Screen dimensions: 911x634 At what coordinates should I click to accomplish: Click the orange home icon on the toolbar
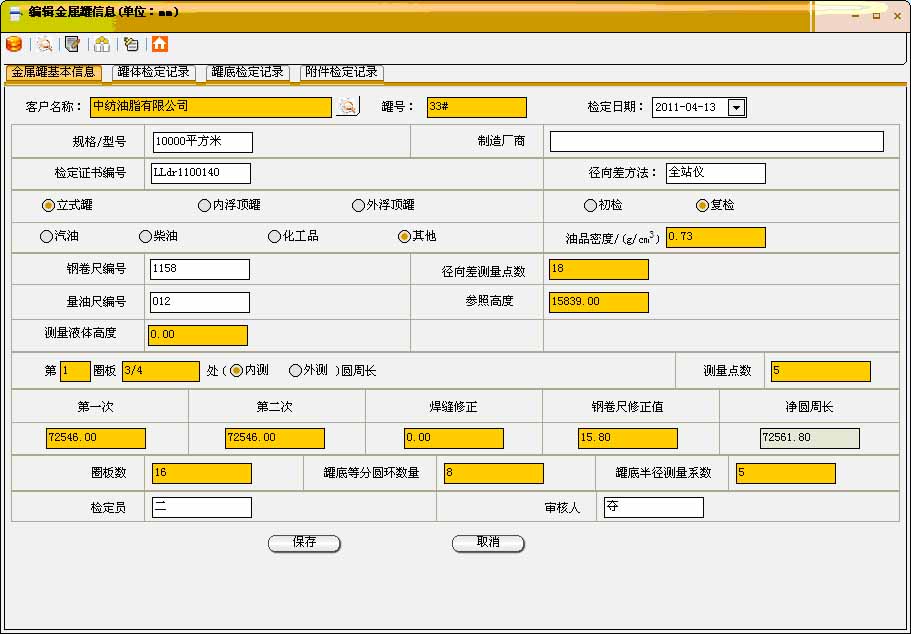click(x=160, y=44)
